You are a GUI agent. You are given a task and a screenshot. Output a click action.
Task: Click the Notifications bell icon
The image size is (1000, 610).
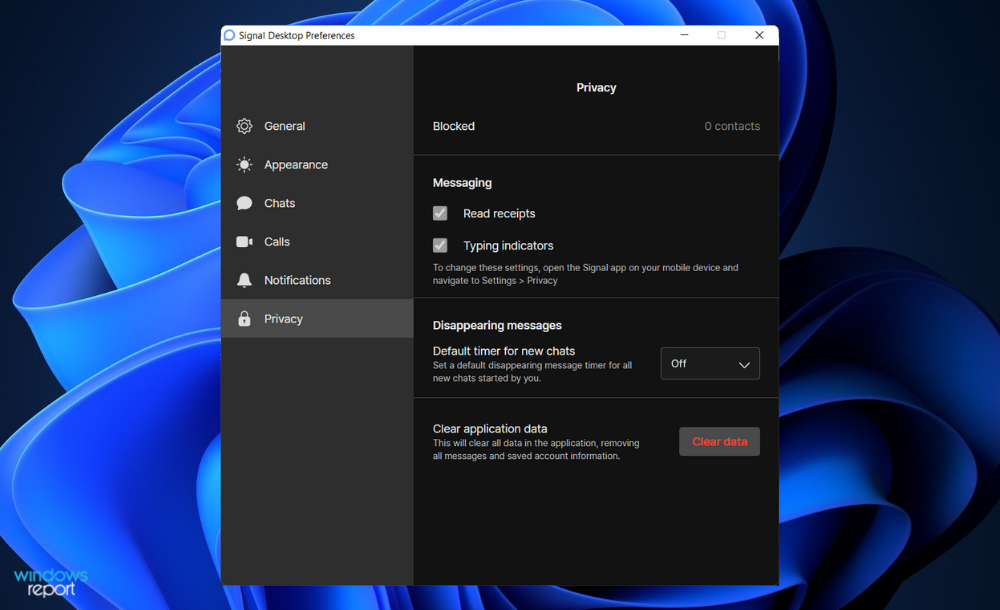click(244, 280)
